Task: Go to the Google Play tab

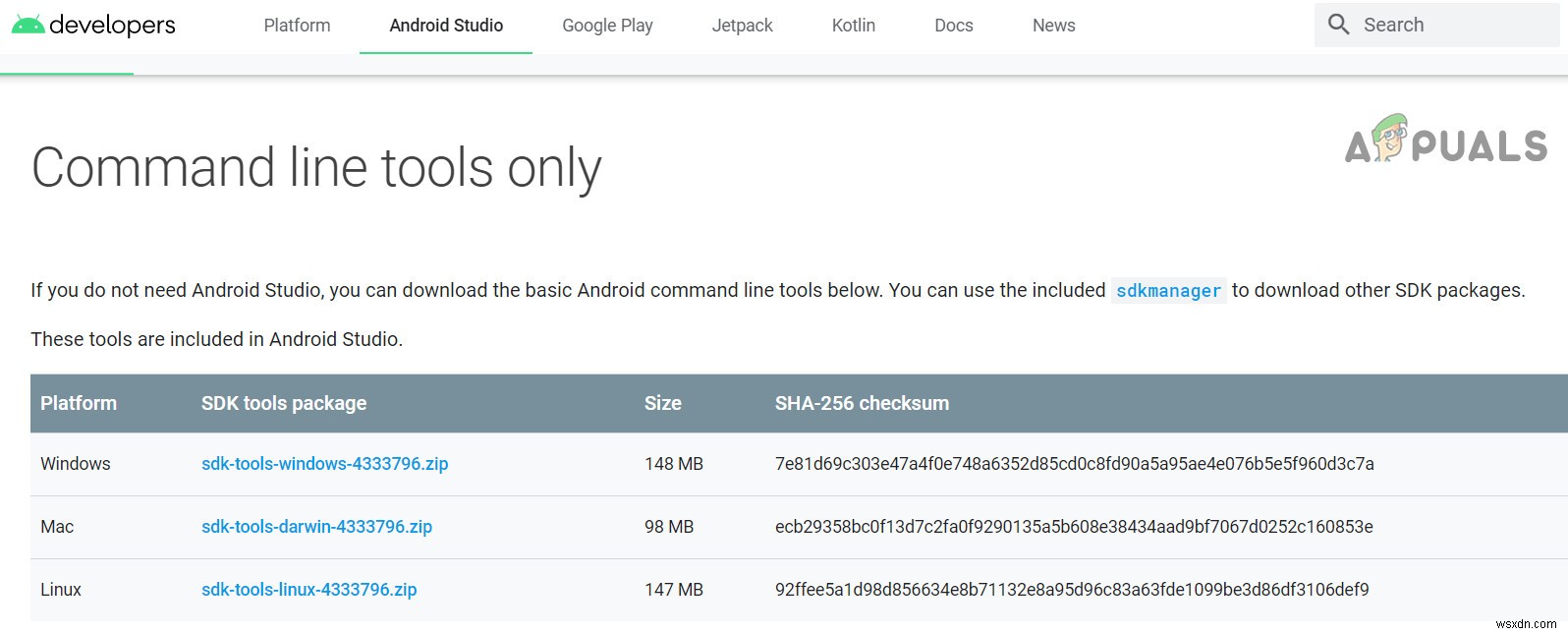Action: pyautogui.click(x=607, y=26)
